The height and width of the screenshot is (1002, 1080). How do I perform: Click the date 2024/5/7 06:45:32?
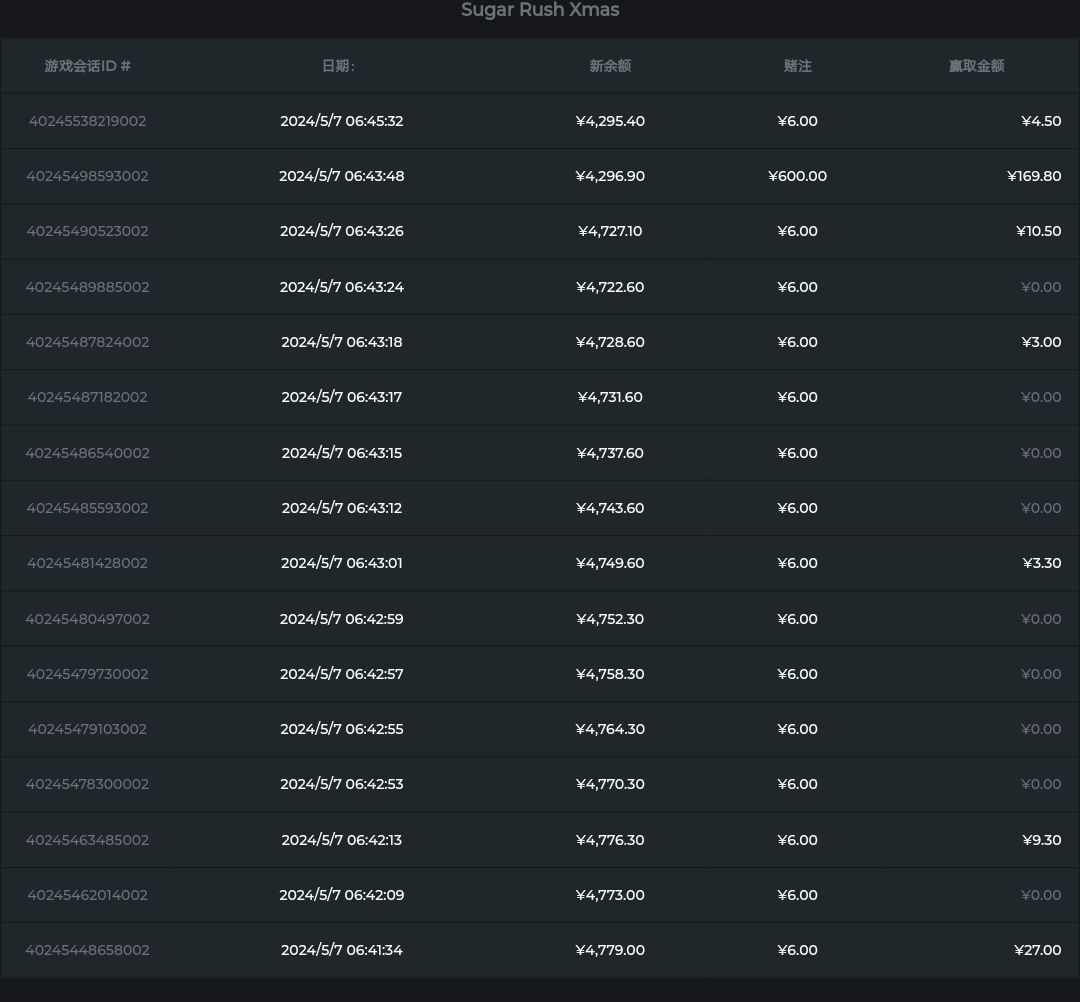342,121
